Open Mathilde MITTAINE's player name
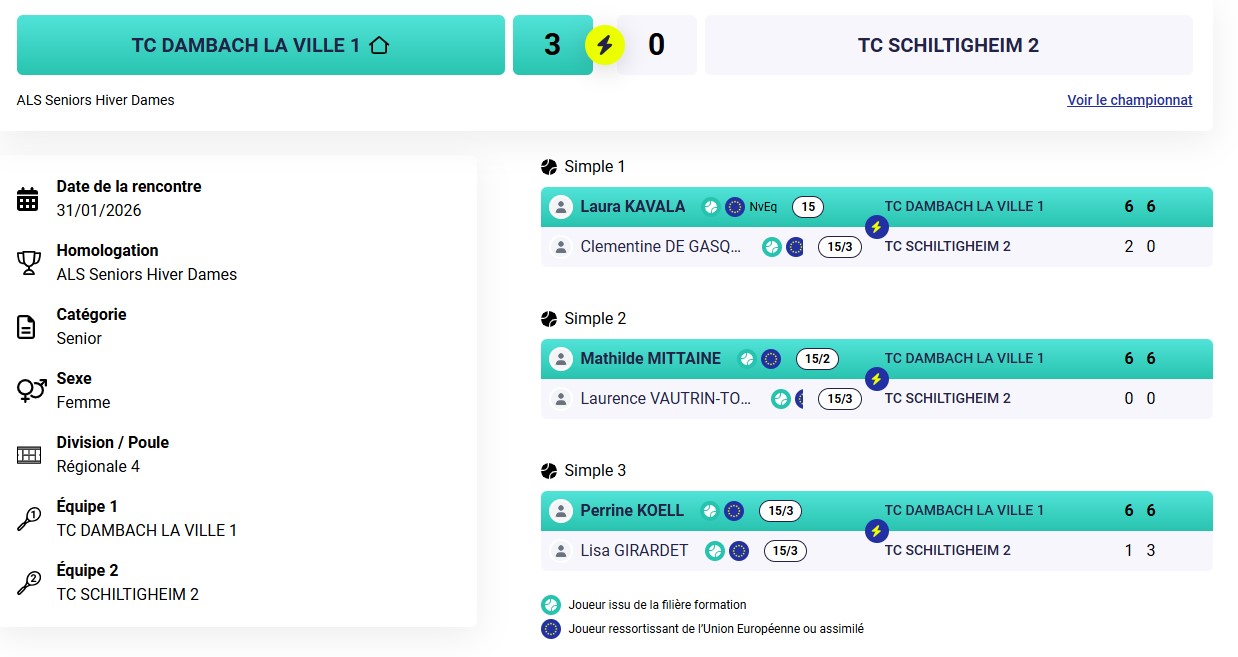The image size is (1238, 657). (650, 359)
